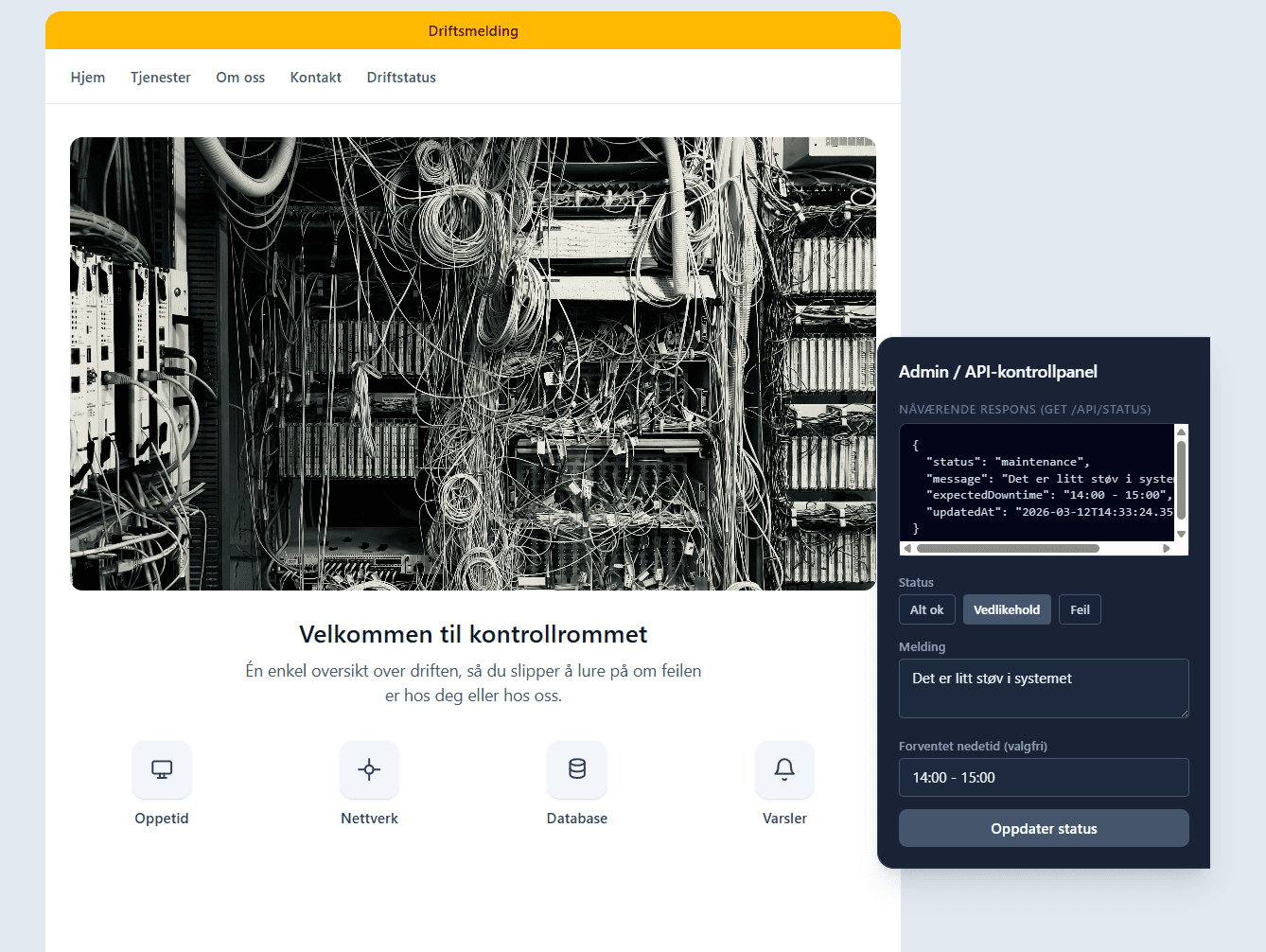This screenshot has height=952, width=1266.
Task: Click the Oppetid monitor icon
Action: [x=162, y=769]
